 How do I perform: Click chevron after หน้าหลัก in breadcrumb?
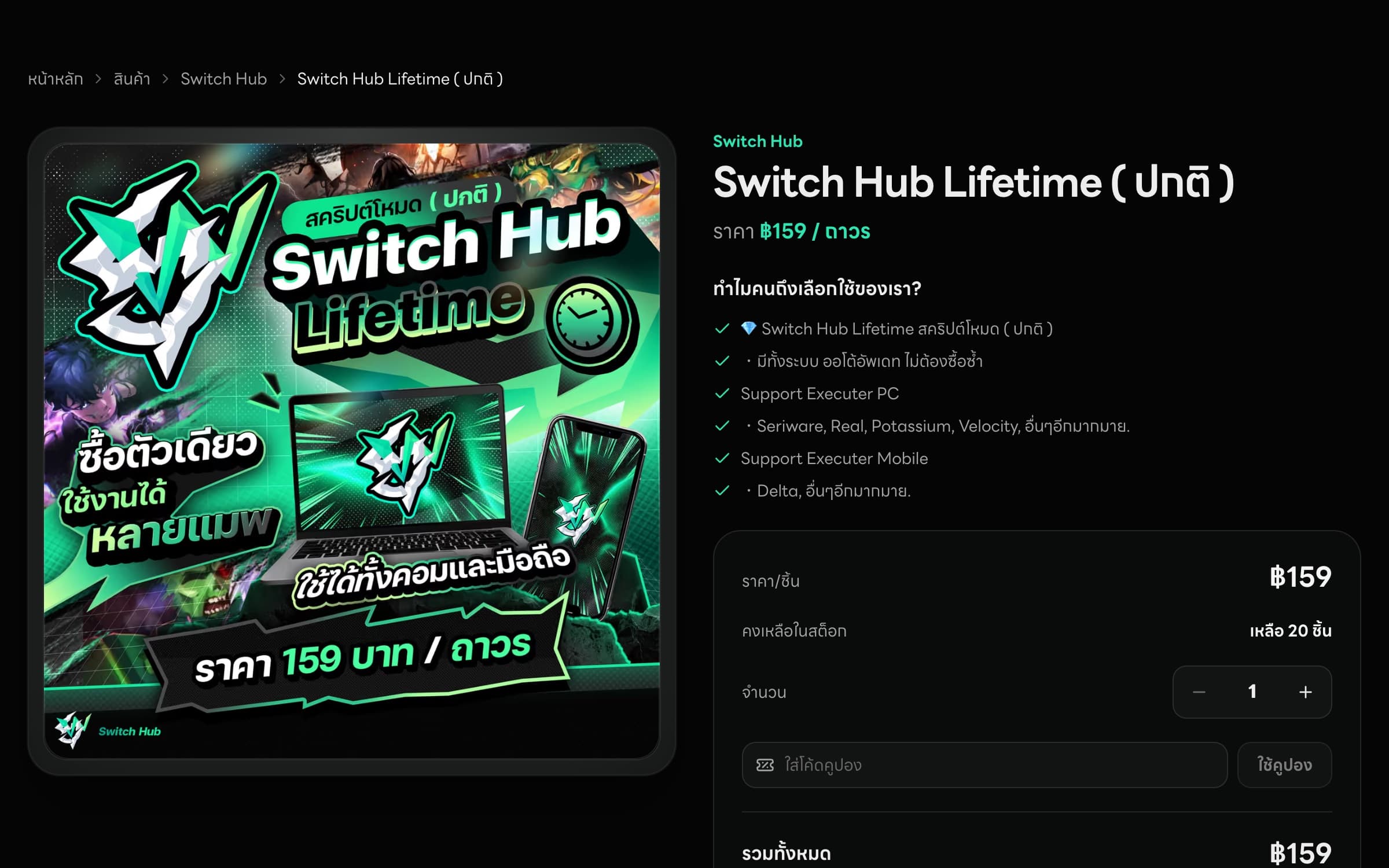click(x=98, y=79)
